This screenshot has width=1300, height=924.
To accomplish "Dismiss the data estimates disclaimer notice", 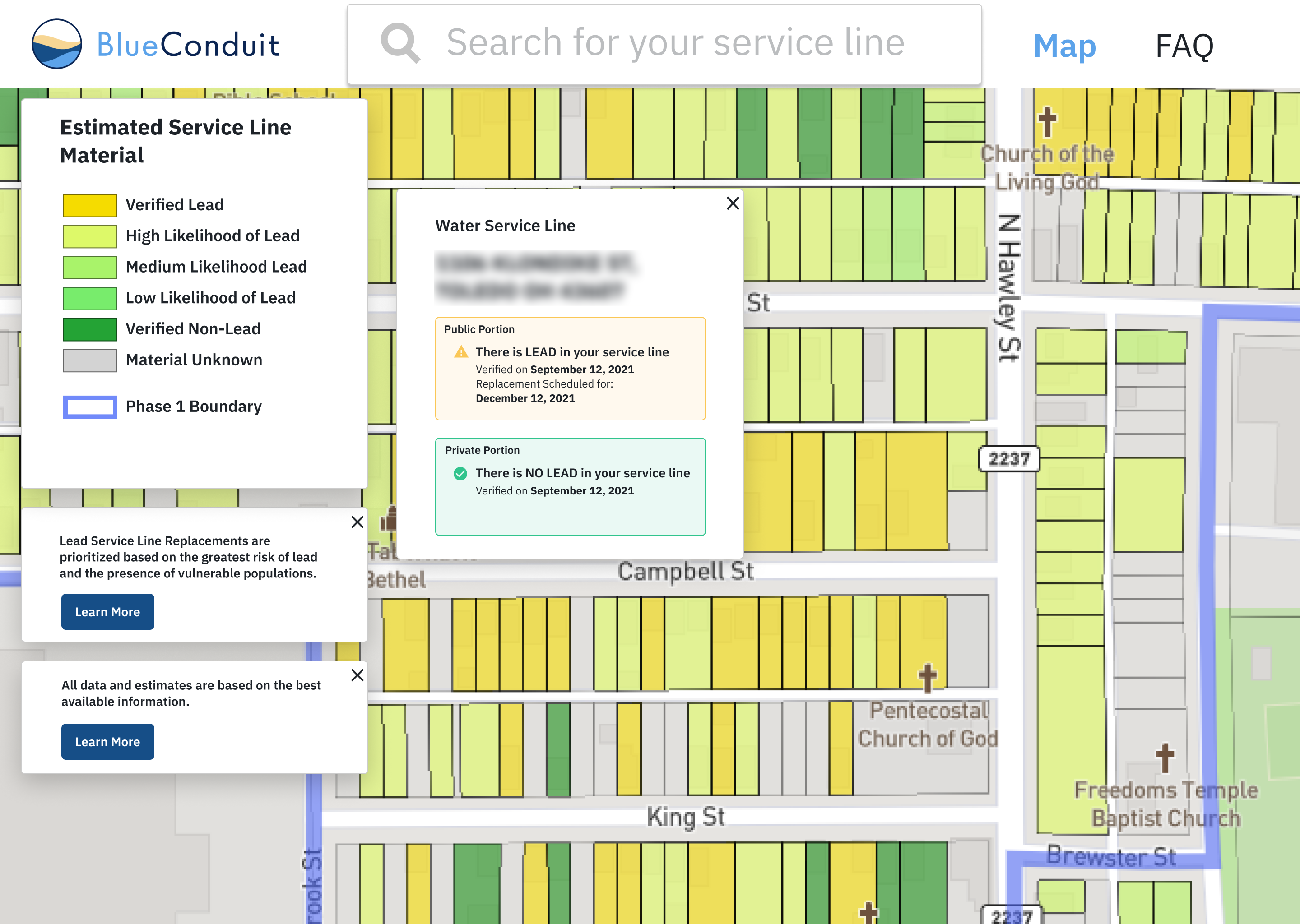I will (357, 675).
